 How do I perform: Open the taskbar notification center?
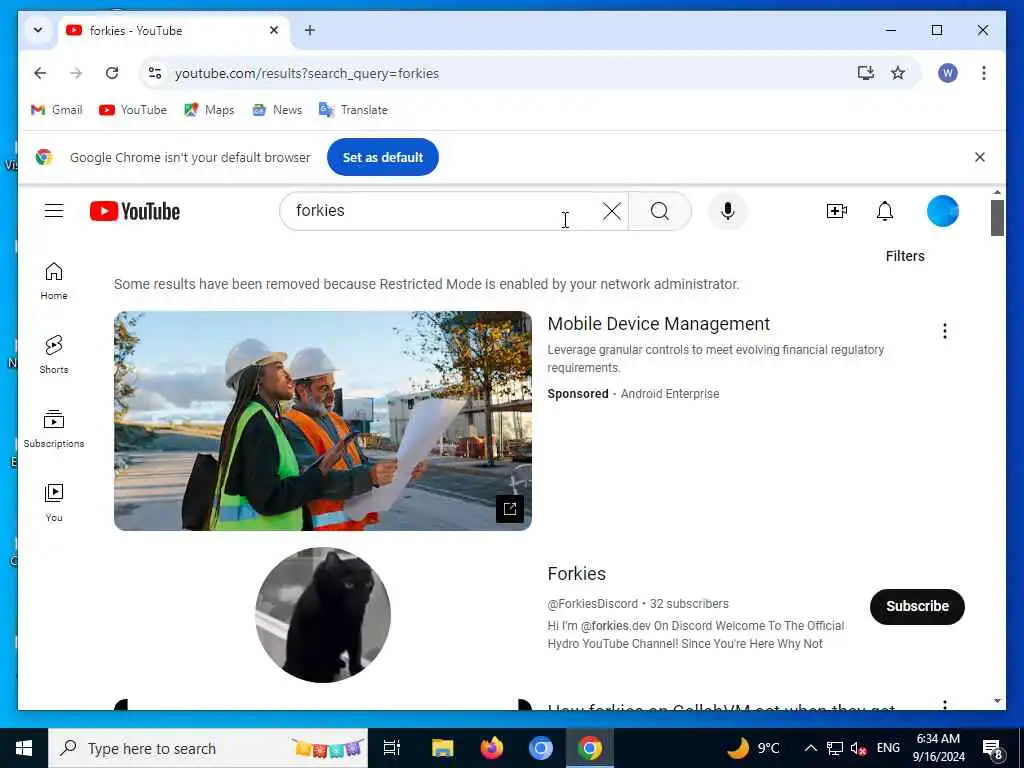pyautogui.click(x=992, y=748)
